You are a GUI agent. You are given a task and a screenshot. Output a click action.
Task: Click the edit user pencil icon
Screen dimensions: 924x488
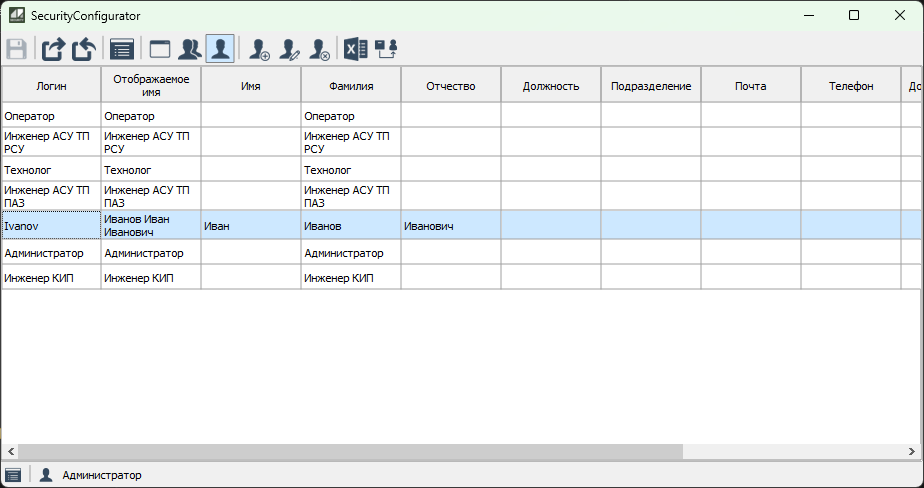[290, 49]
